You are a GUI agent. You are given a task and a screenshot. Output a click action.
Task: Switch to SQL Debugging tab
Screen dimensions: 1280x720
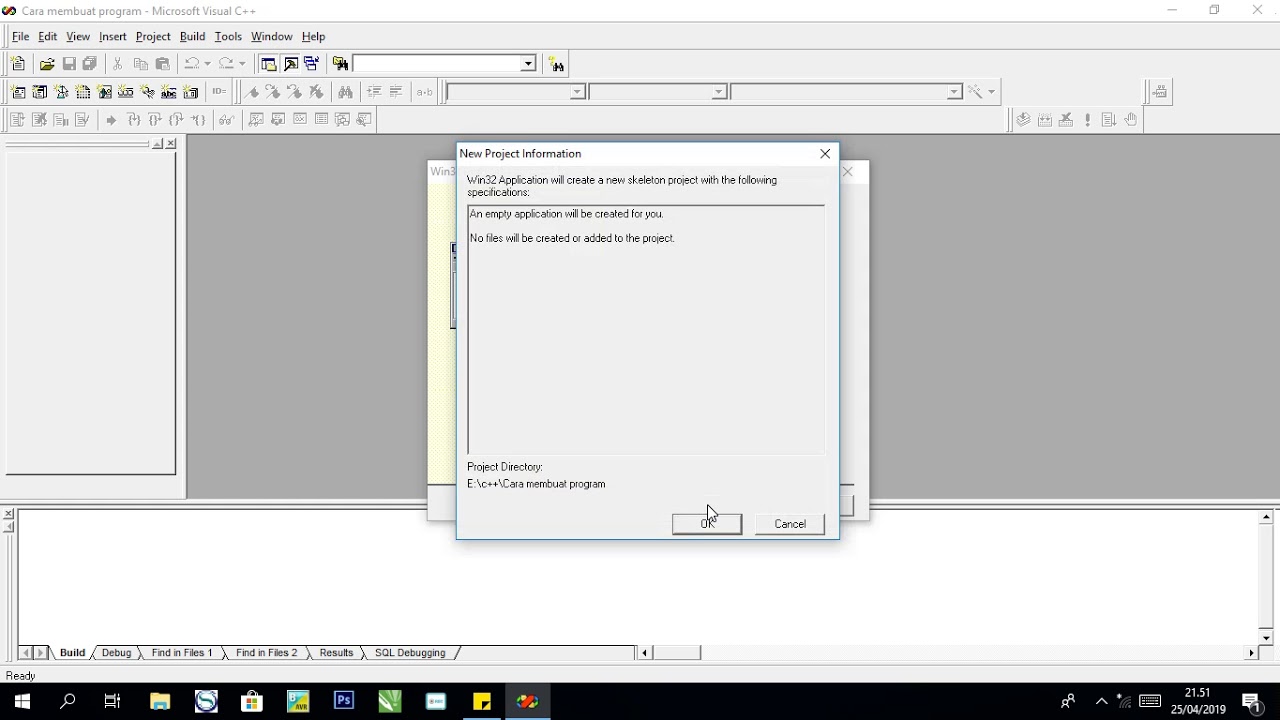(x=410, y=653)
